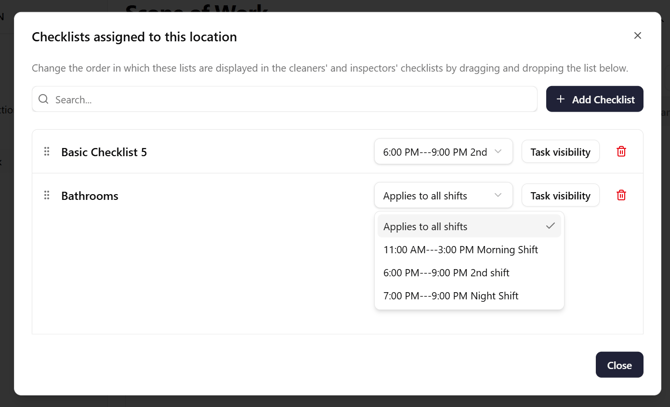Delete Basic Checklist 5 with the trash icon
This screenshot has height=407, width=670.
click(621, 152)
